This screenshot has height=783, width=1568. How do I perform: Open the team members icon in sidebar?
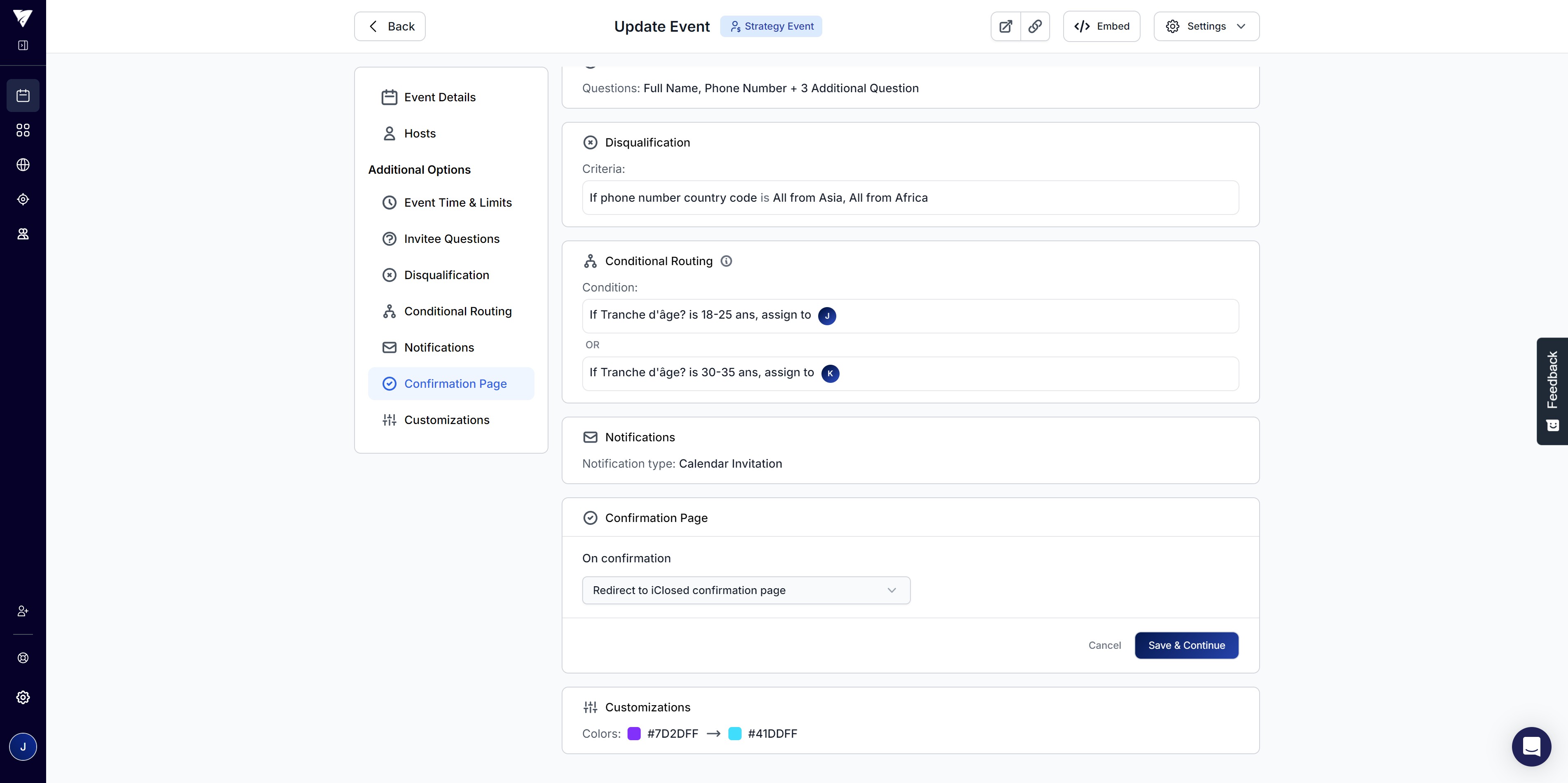[x=23, y=234]
